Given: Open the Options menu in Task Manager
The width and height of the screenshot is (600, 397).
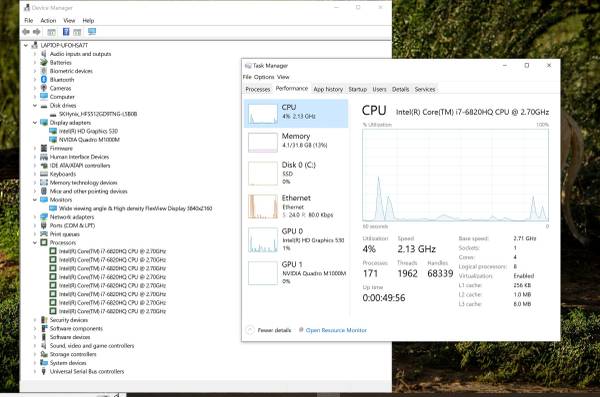Looking at the screenshot, I should (x=264, y=77).
